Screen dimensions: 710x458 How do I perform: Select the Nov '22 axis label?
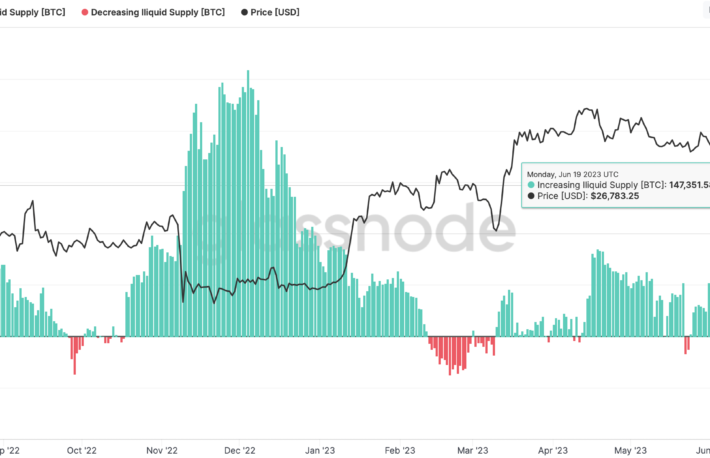(162, 450)
